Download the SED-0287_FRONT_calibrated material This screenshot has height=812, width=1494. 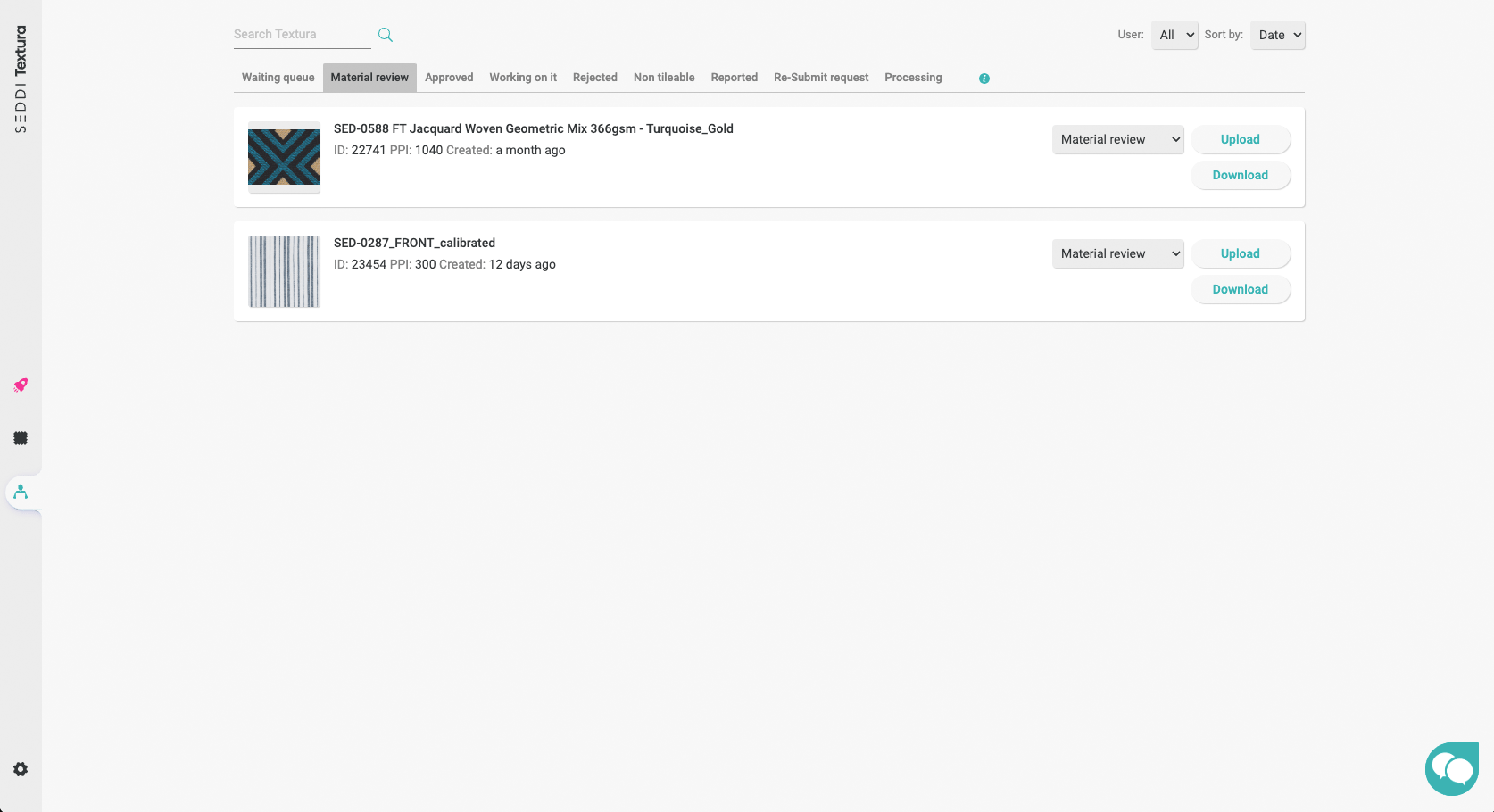tap(1240, 289)
